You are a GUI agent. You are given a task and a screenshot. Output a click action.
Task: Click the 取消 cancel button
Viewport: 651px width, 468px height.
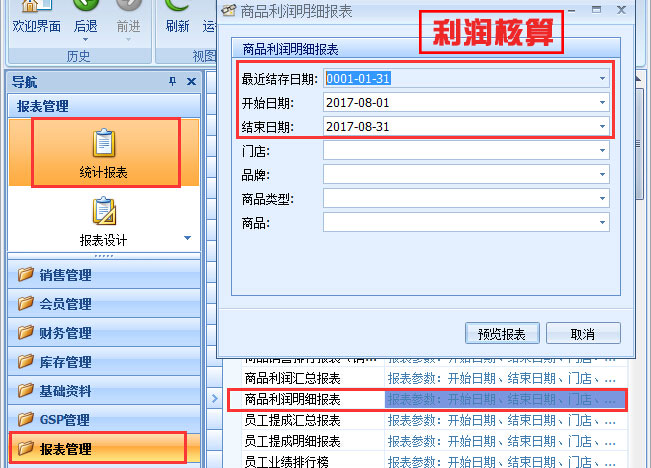[583, 333]
